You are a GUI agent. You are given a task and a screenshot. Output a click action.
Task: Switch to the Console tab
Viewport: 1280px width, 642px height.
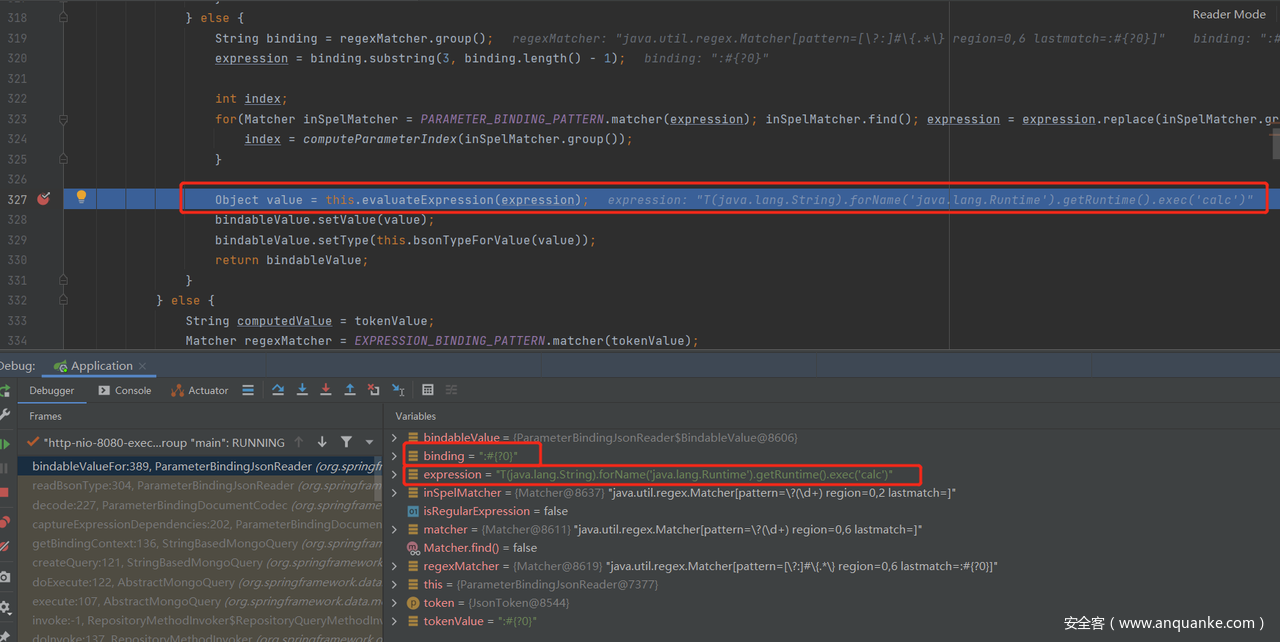125,390
